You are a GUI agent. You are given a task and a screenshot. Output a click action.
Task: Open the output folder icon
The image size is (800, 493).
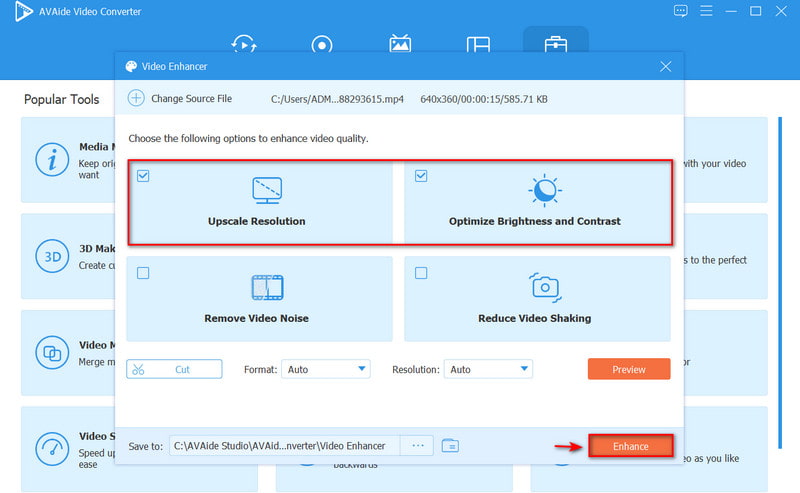click(450, 446)
